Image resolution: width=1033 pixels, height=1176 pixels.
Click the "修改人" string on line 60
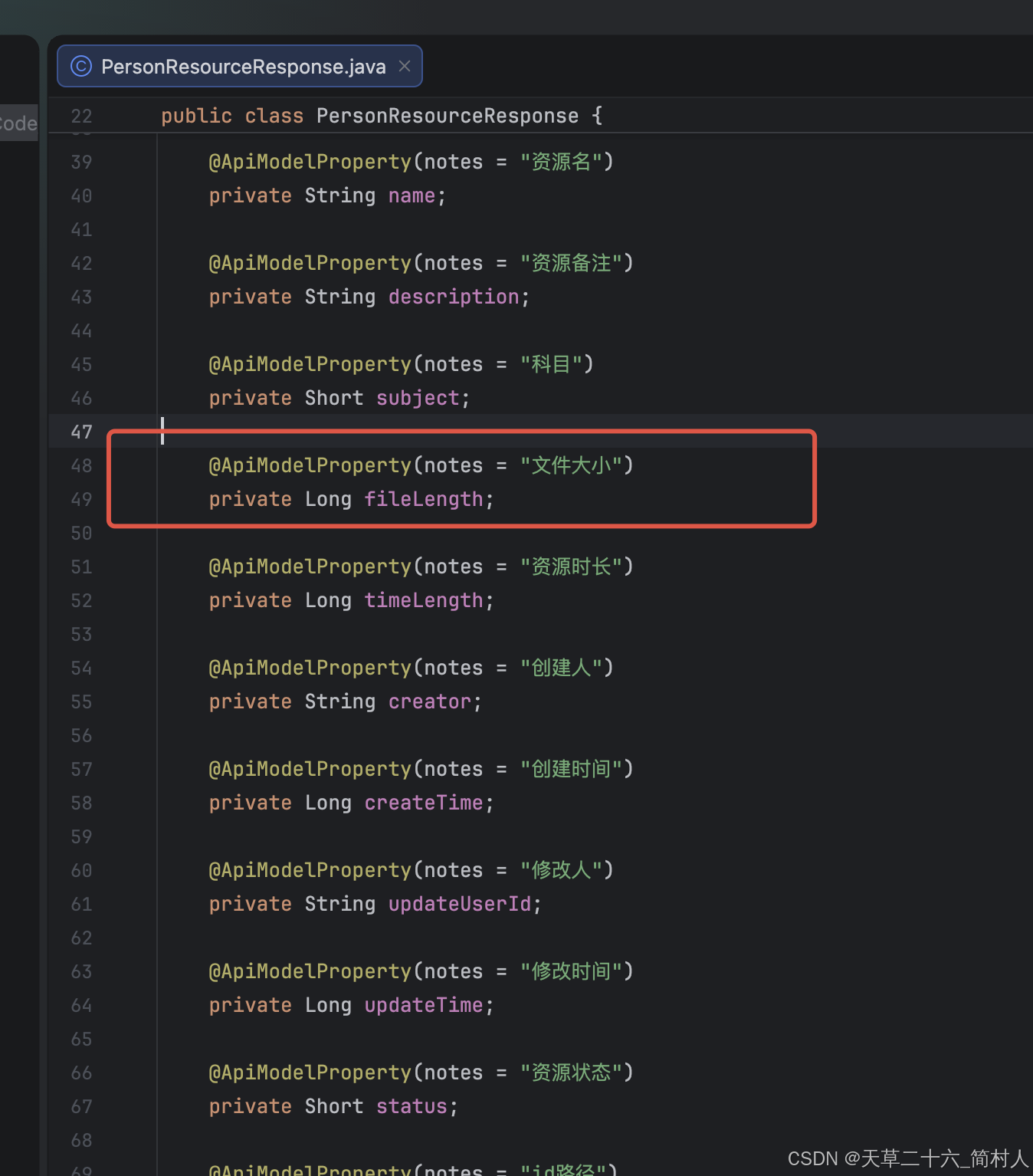click(x=561, y=870)
